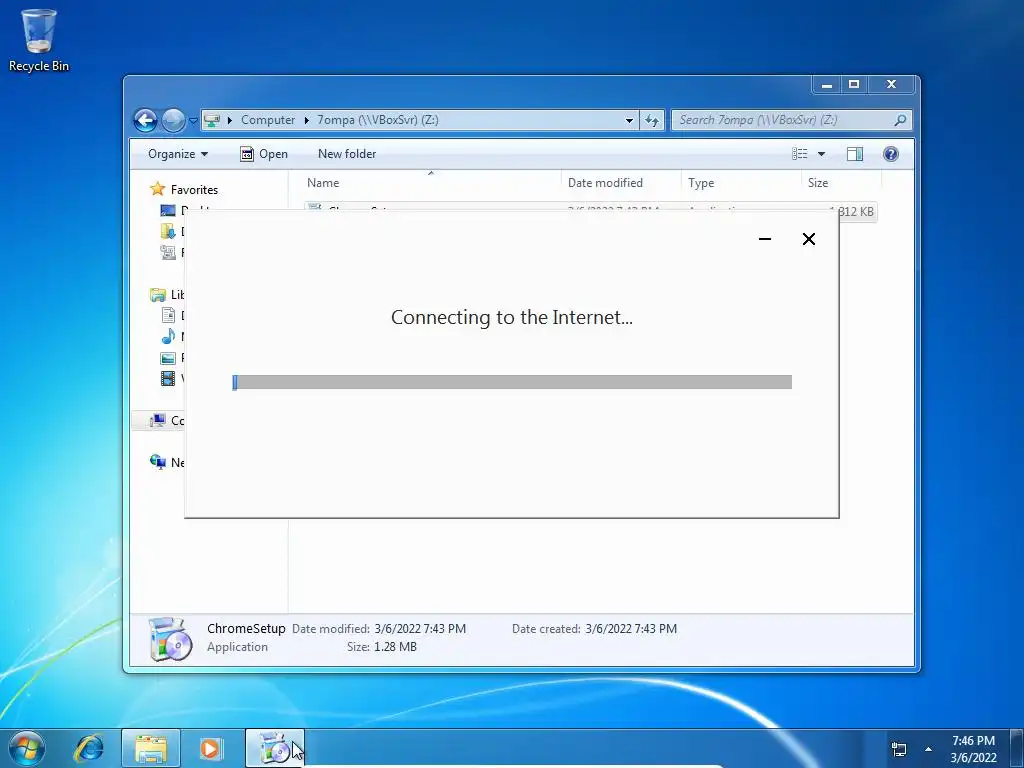Close the Explorer window
This screenshot has width=1024, height=768.
891,85
